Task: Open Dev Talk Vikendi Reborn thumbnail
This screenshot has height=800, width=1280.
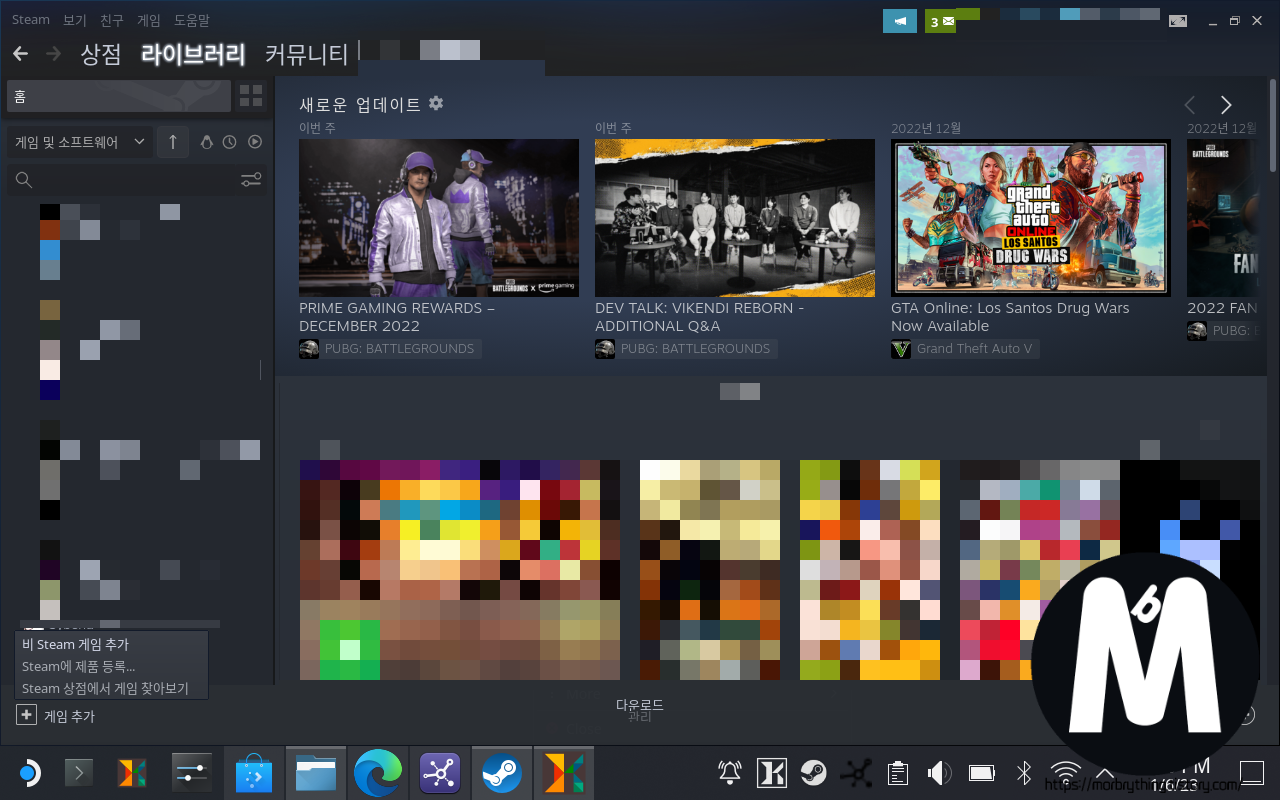Action: (x=735, y=218)
